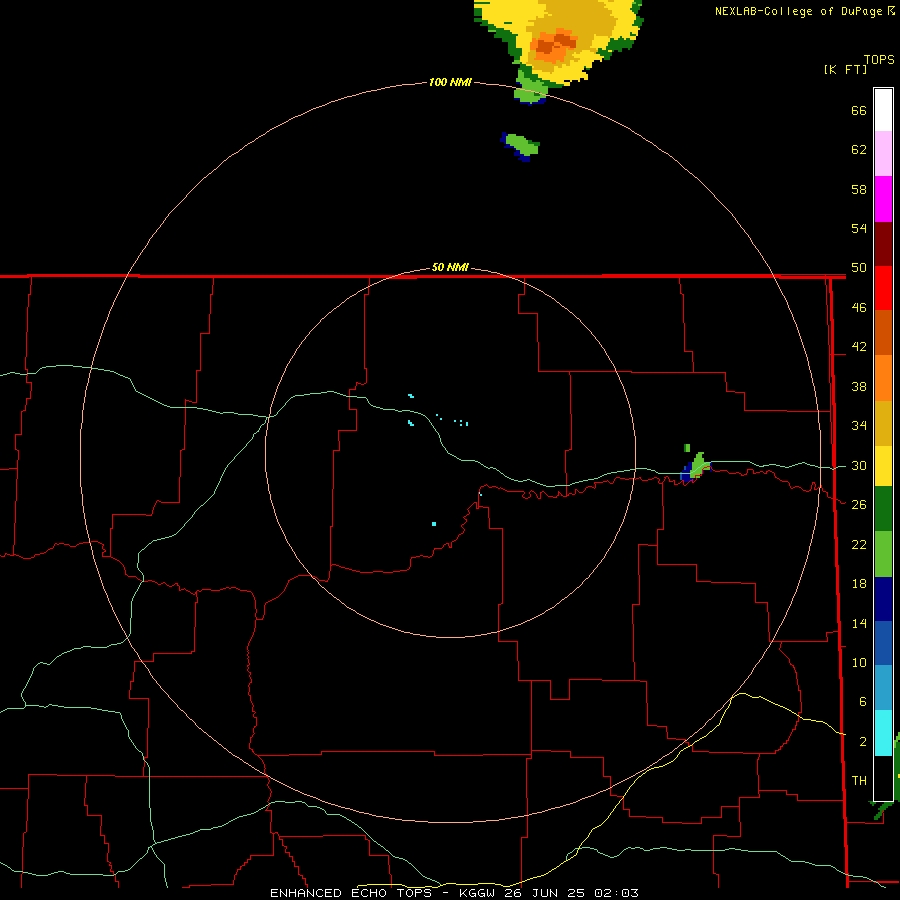Viewport: 900px width, 900px height.
Task: Select the light blue legend swatch
Action: (883, 688)
